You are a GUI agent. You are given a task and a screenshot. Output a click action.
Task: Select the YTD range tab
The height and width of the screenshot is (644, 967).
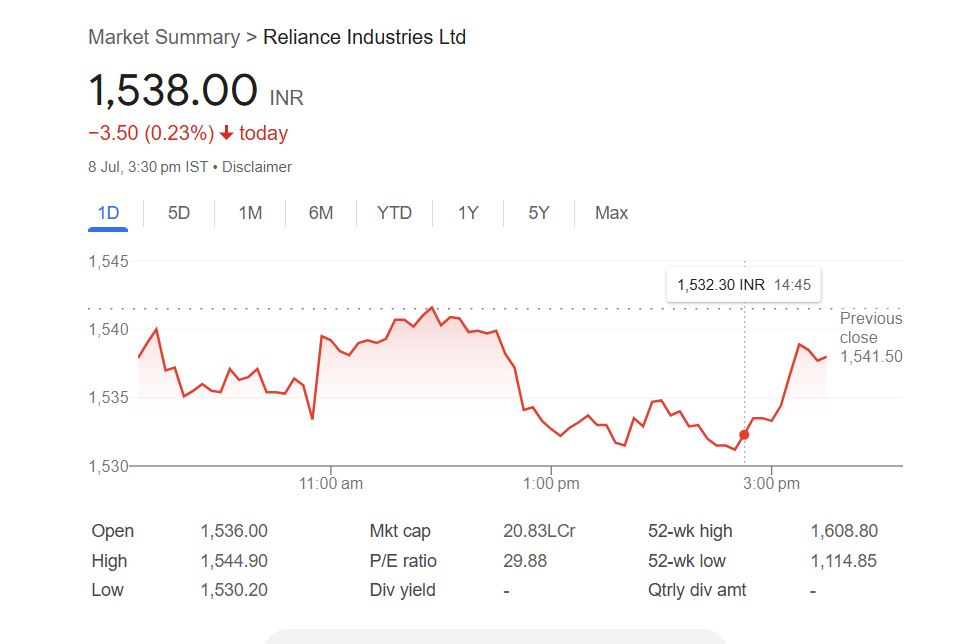point(394,213)
